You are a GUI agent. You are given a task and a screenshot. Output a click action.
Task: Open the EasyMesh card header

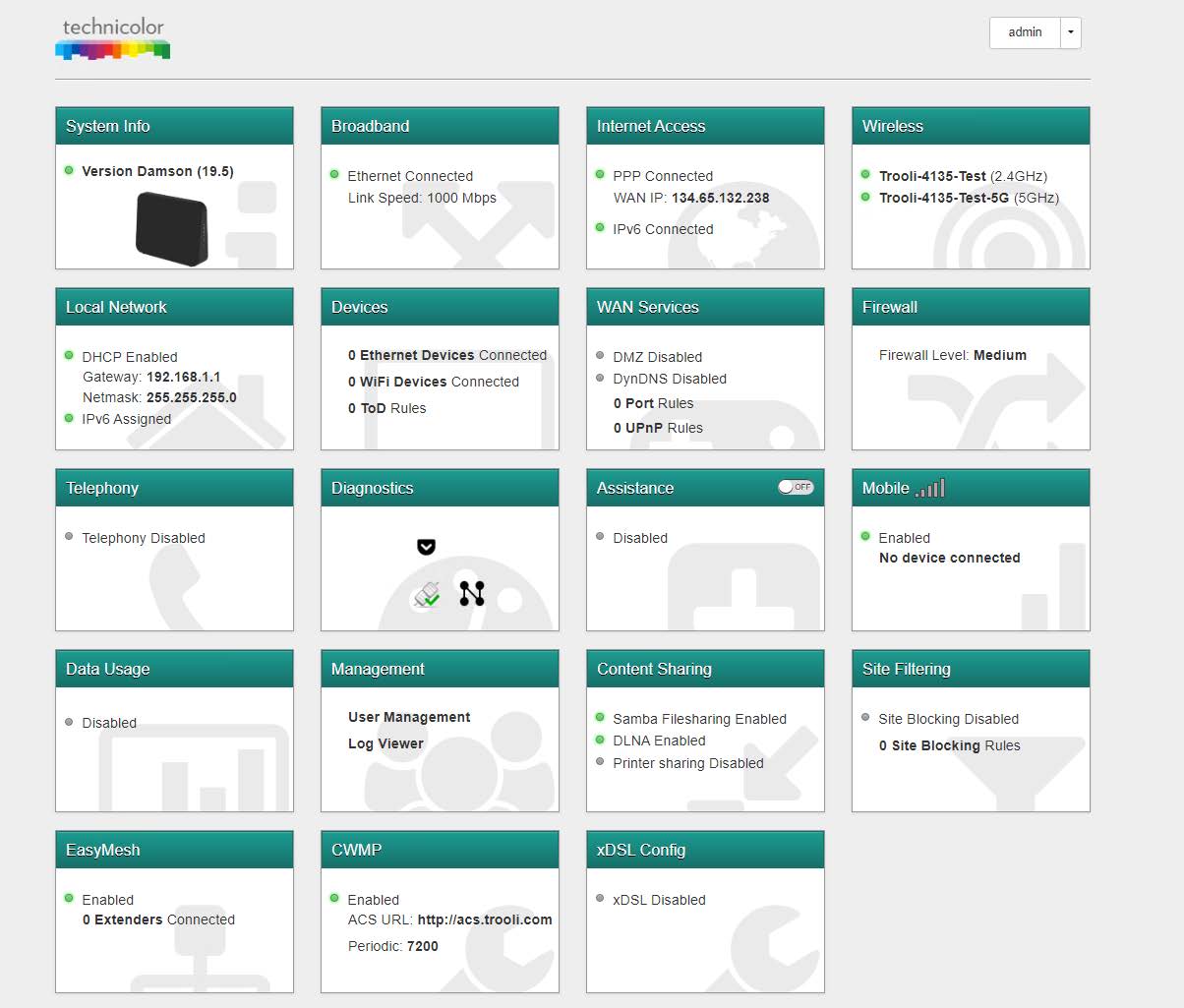click(174, 850)
